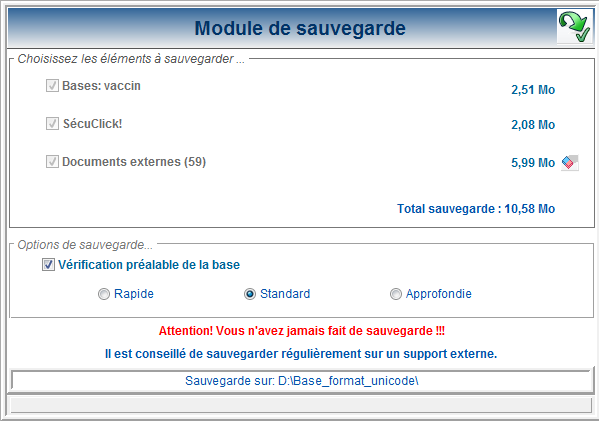Screen dimensions: 599x421
Task: Click the red Attention warning message
Action: pyautogui.click(x=301, y=330)
